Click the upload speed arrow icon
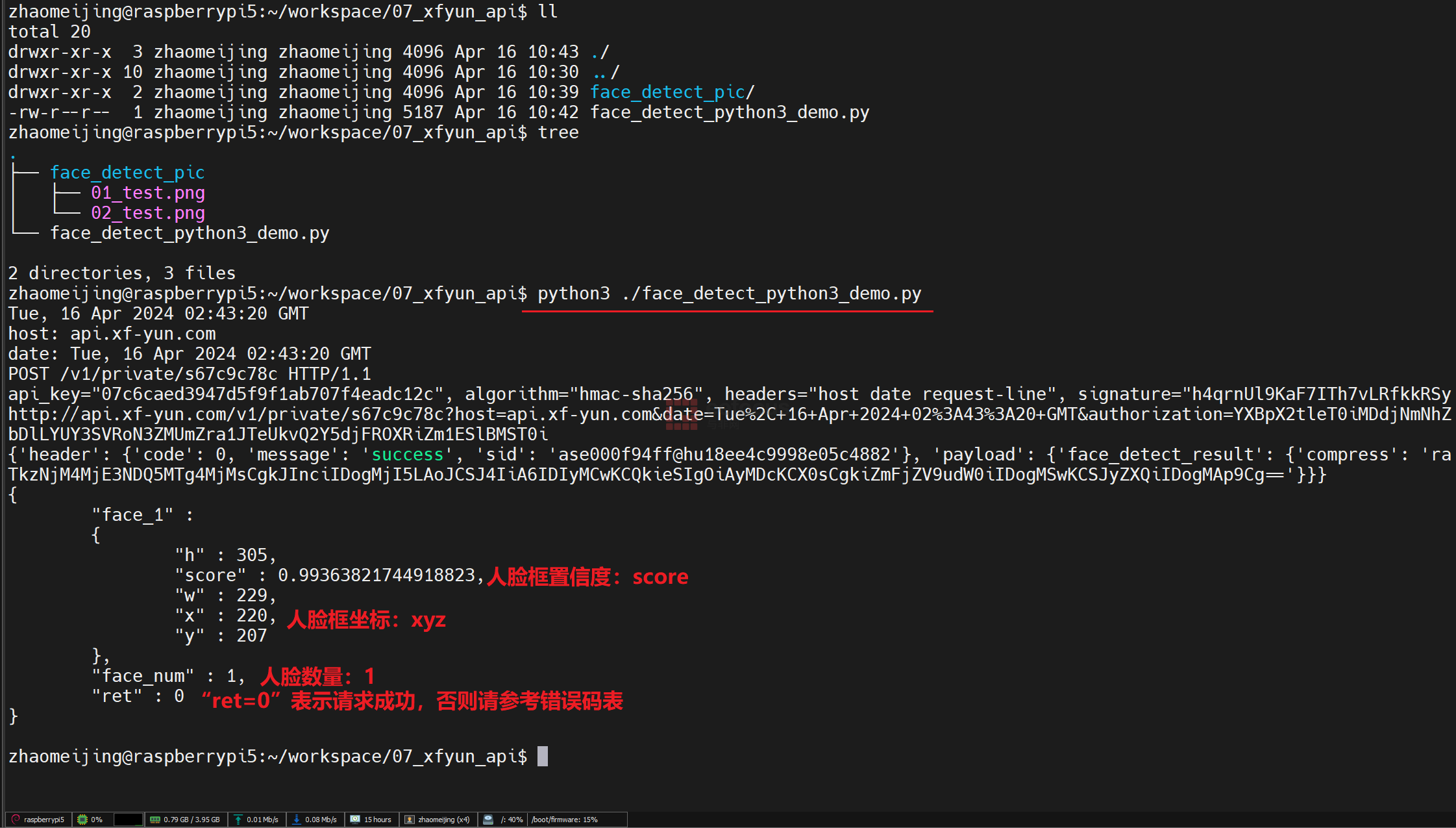This screenshot has width=1456, height=828. click(238, 819)
